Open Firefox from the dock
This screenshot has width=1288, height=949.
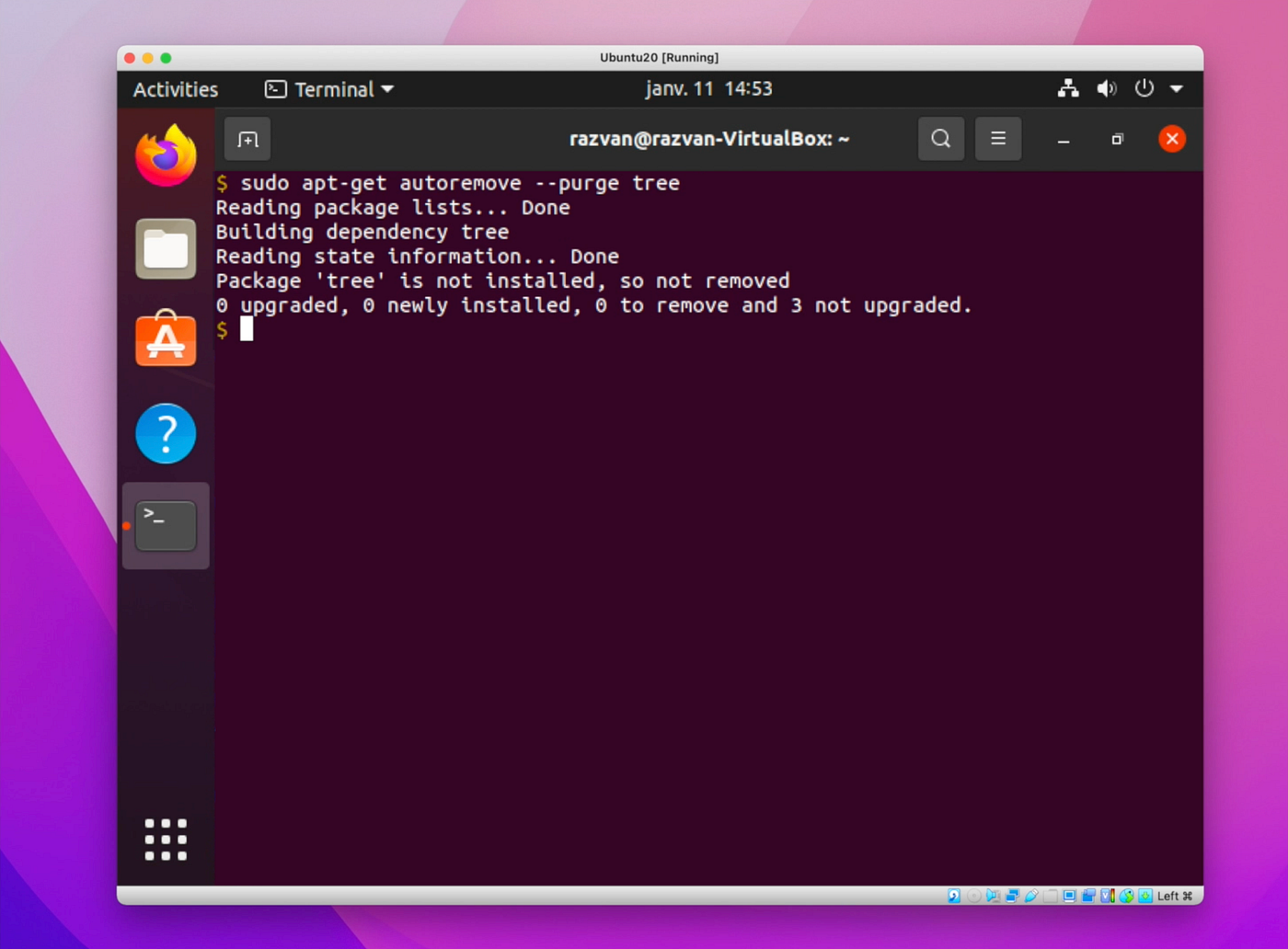(166, 154)
